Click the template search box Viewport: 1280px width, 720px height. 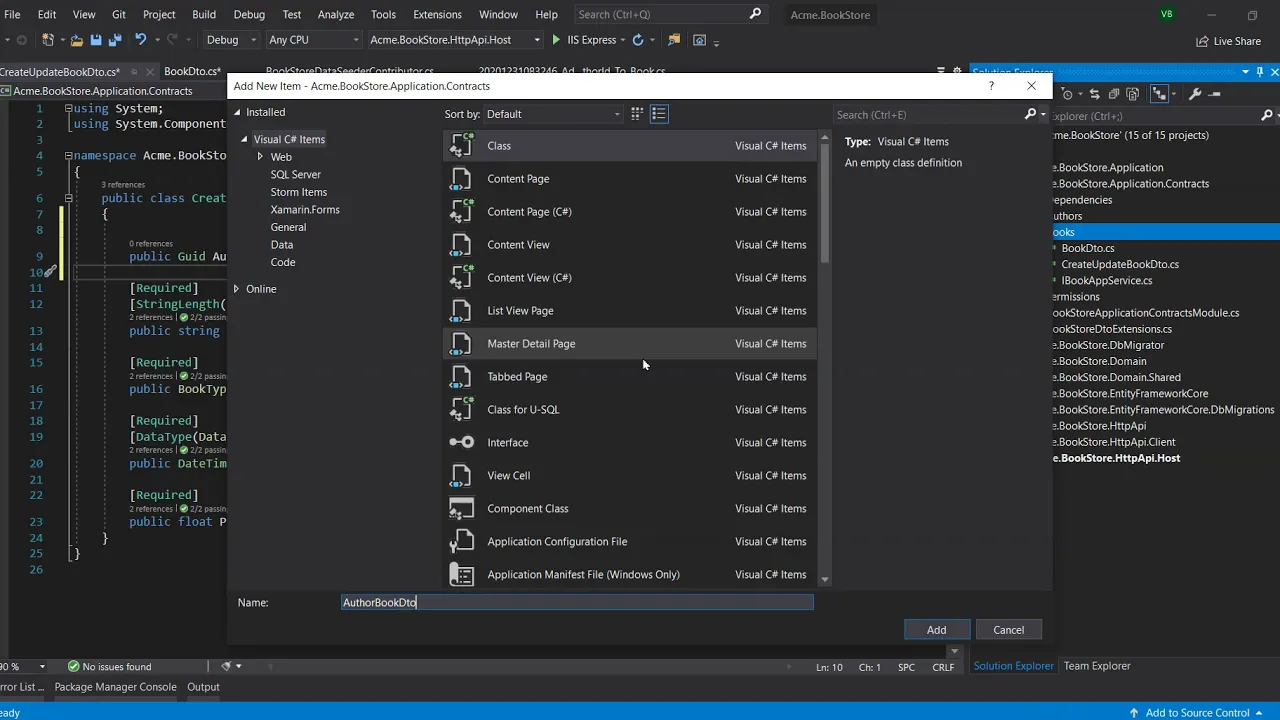pos(928,115)
